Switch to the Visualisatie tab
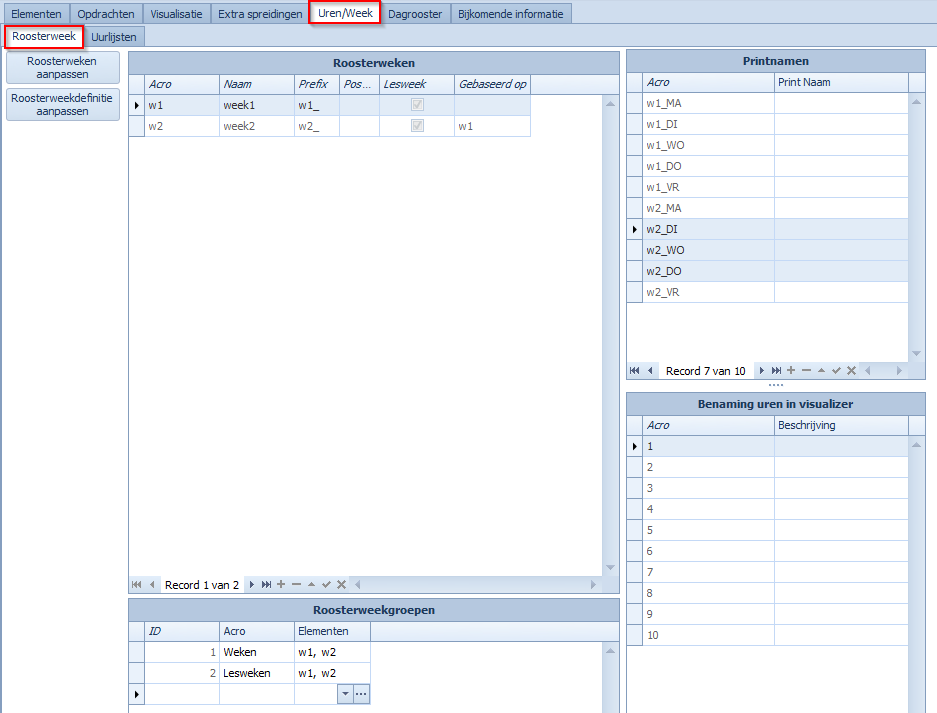This screenshot has height=713, width=937. click(176, 14)
